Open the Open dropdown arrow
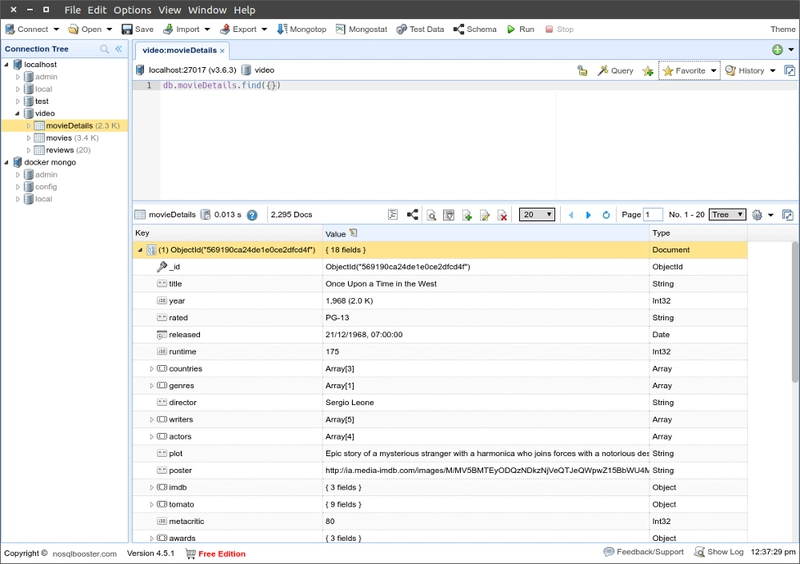The image size is (800, 564). coord(109,29)
